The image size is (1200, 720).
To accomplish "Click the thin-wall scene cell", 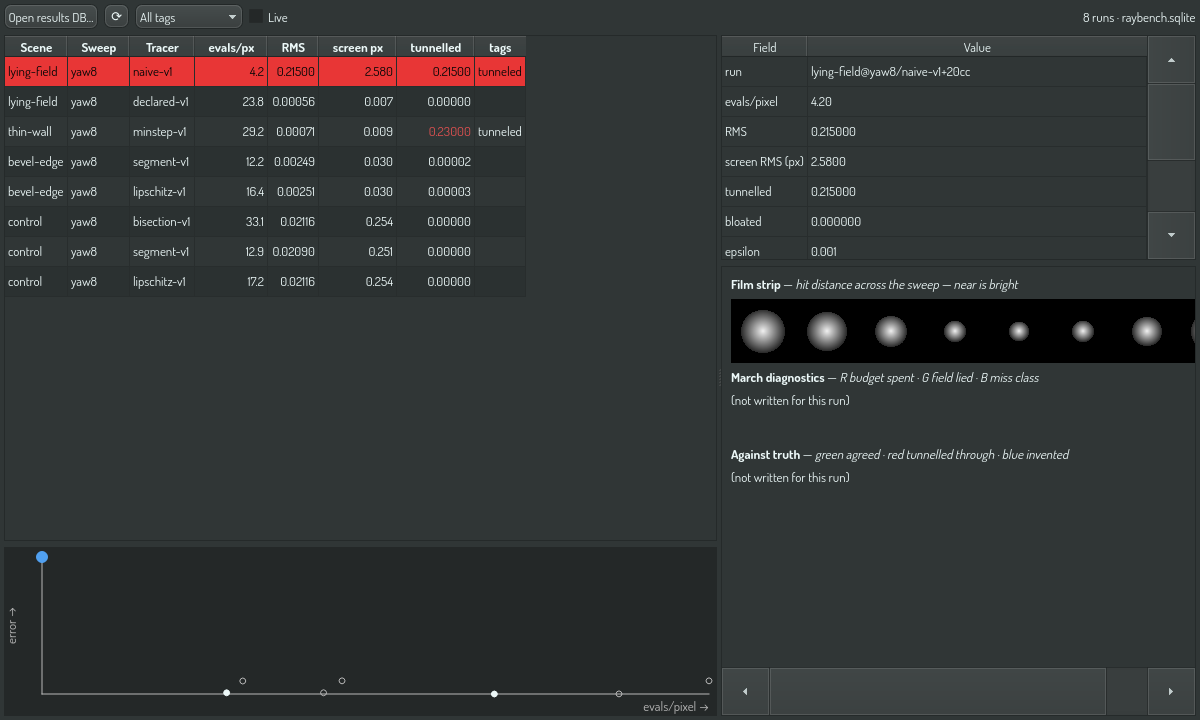I will coord(36,132).
